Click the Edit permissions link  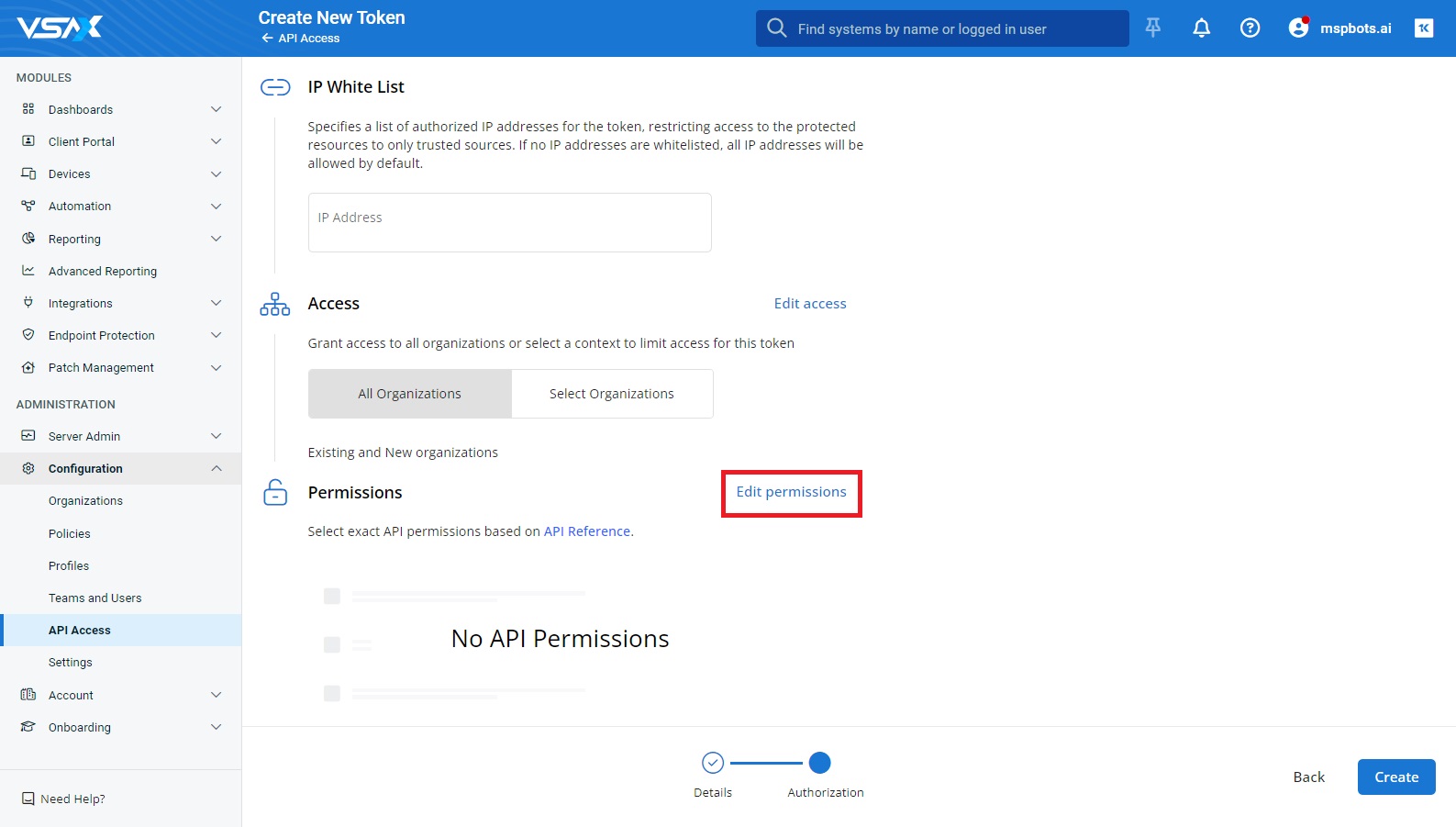(791, 492)
